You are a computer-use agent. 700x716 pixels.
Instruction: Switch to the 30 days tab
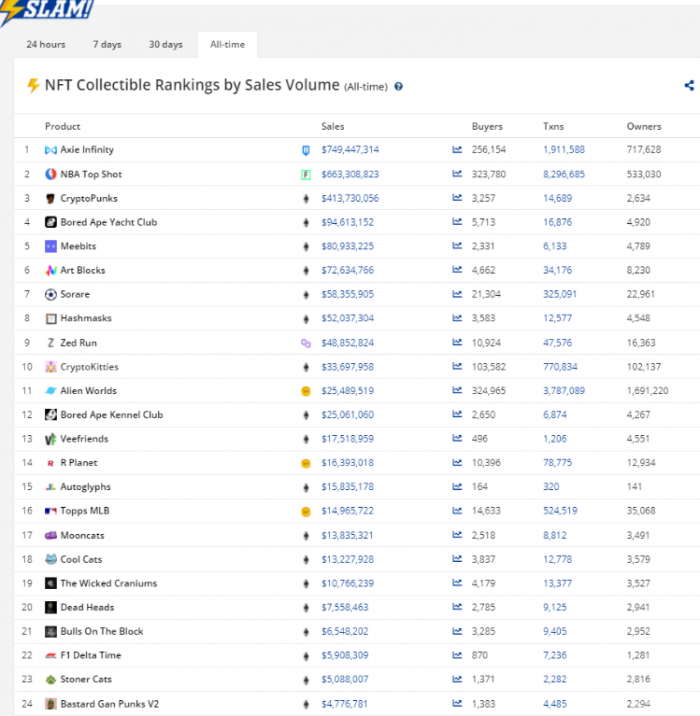(x=165, y=44)
